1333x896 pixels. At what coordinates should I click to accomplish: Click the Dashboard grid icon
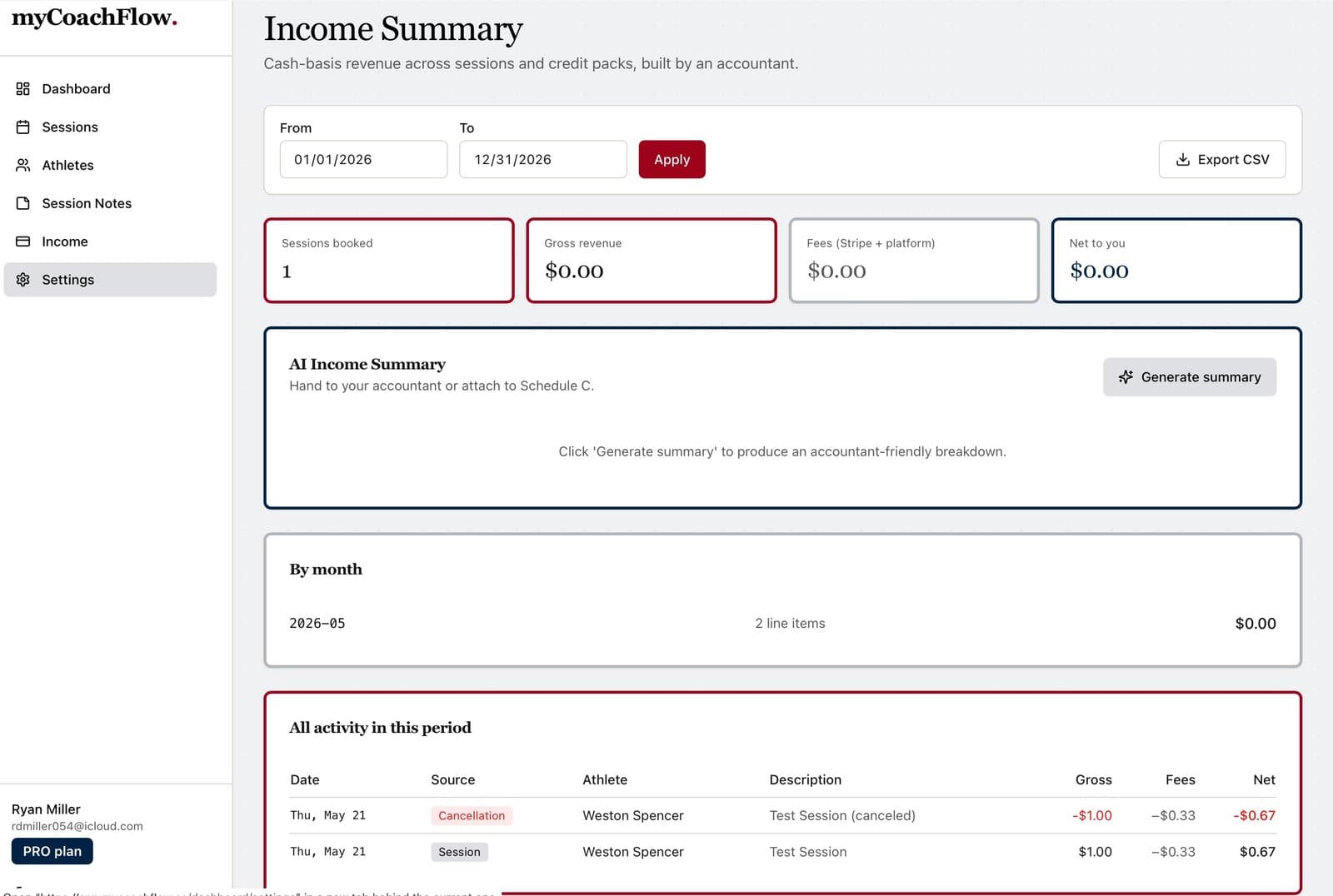pos(23,89)
